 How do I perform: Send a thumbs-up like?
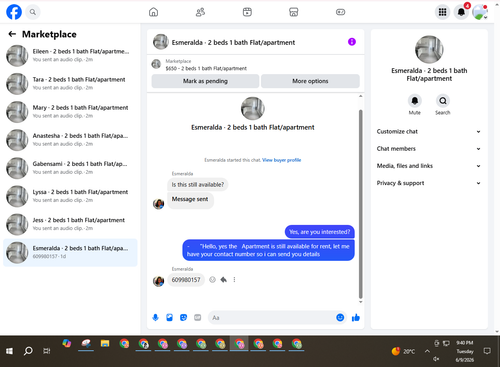356,318
